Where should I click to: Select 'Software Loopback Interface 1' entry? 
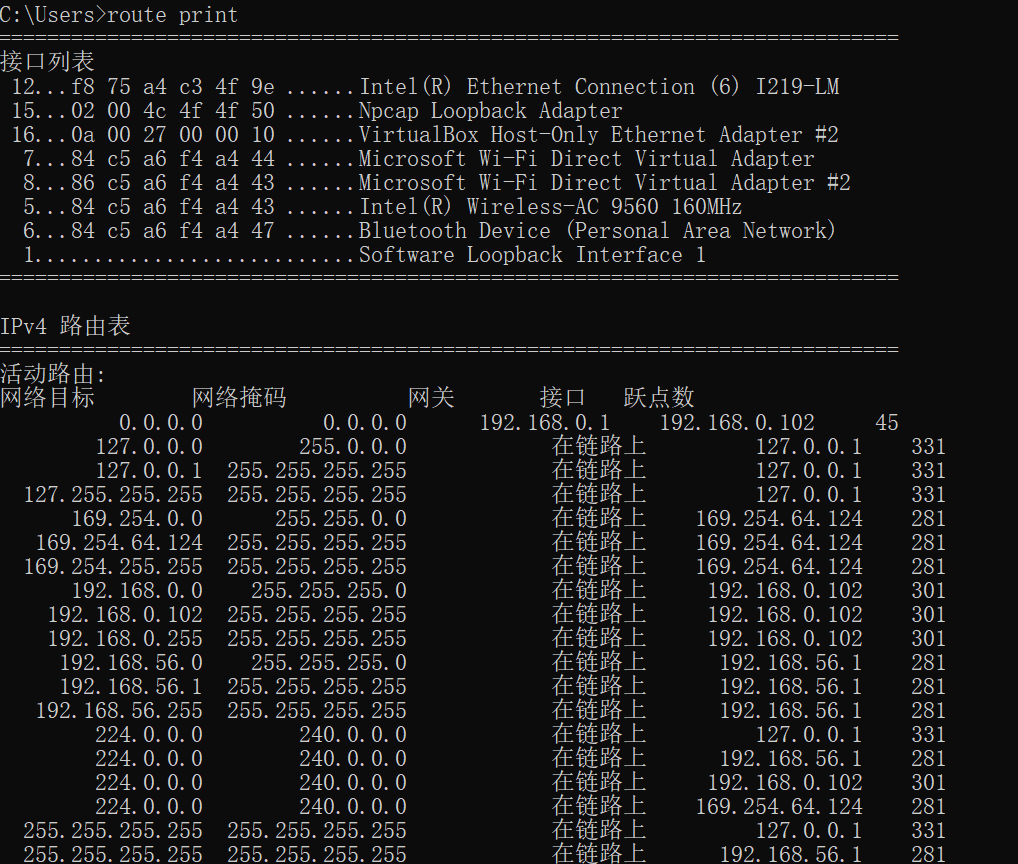[532, 254]
